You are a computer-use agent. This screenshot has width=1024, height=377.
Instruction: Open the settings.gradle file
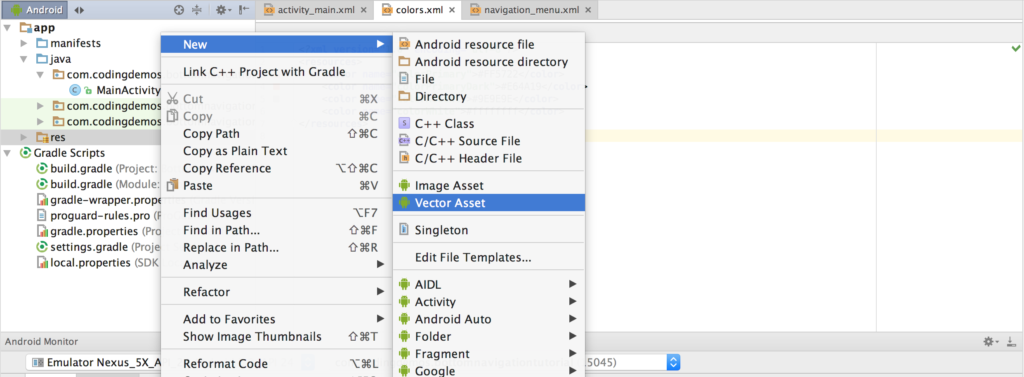(x=90, y=247)
